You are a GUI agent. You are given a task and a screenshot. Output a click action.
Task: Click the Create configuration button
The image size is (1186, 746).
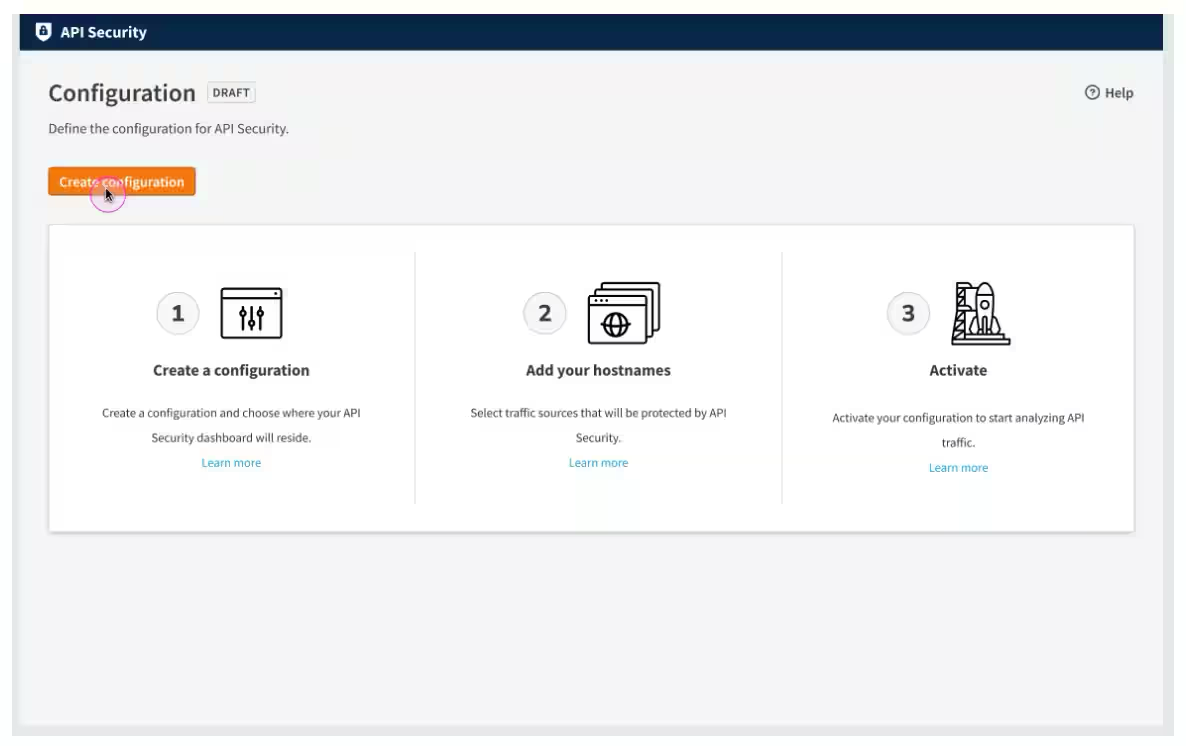(122, 181)
